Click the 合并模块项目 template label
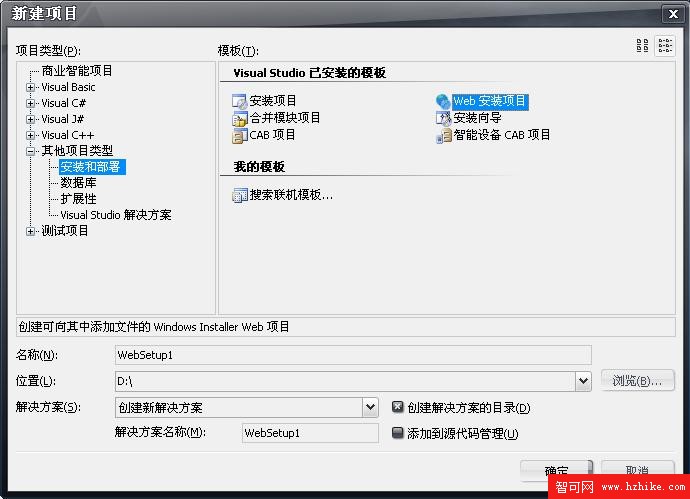 click(285, 118)
